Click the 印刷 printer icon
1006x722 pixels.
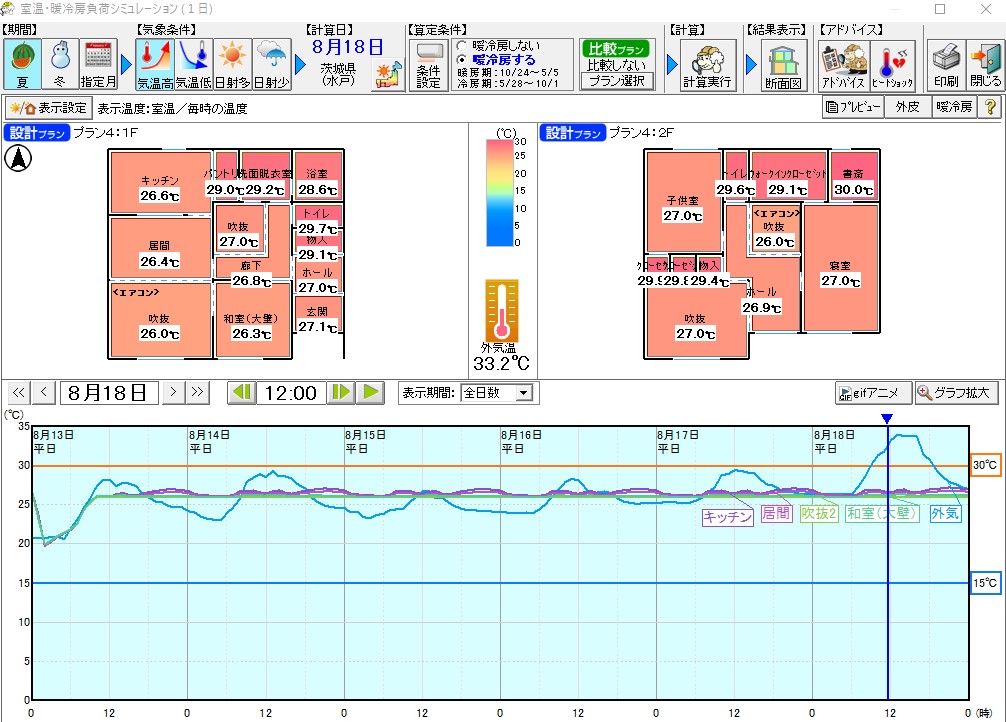tap(945, 65)
